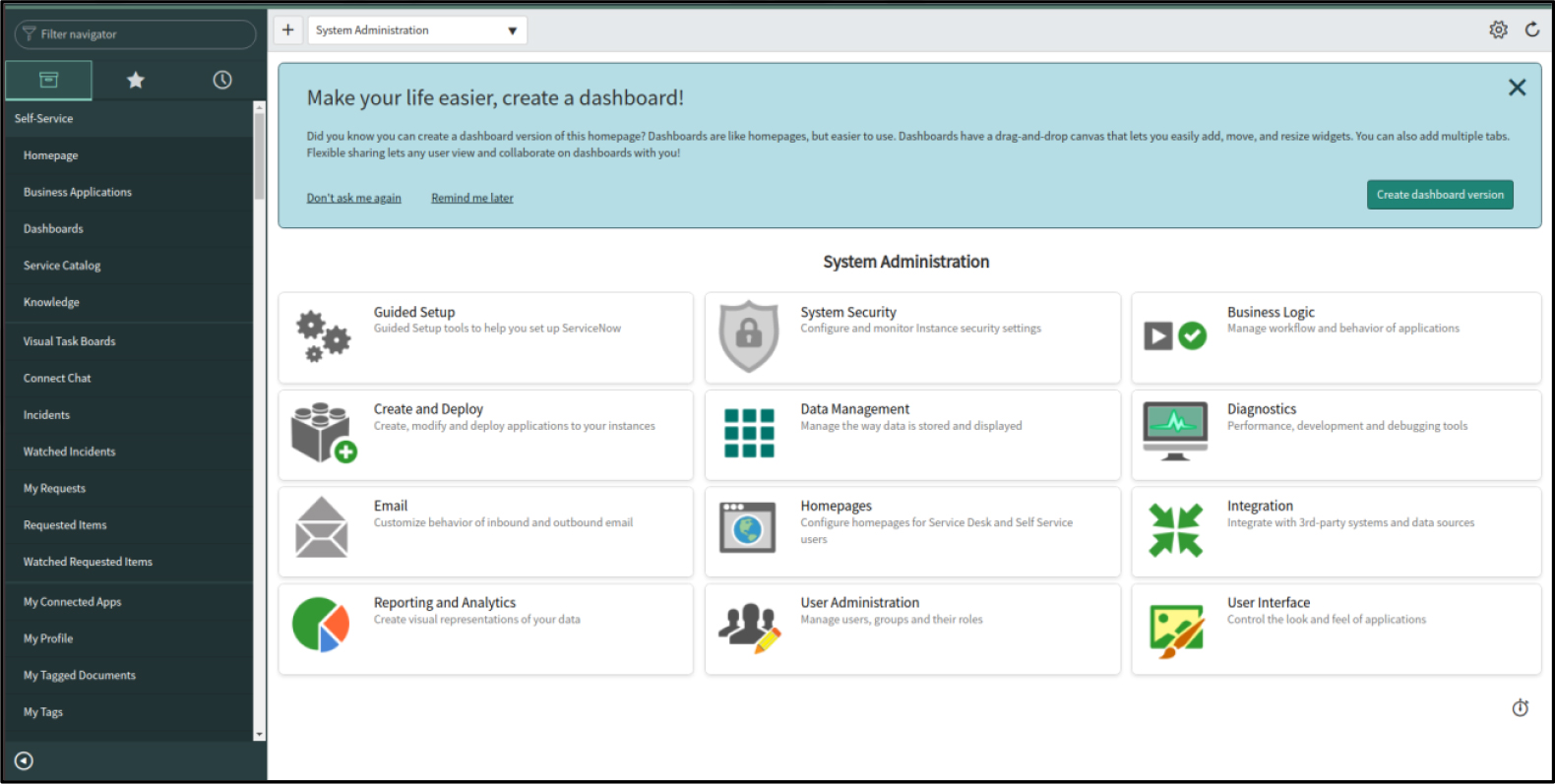This screenshot has height=784, width=1555.
Task: Click the filter funnel icon in navigator
Action: click(29, 33)
